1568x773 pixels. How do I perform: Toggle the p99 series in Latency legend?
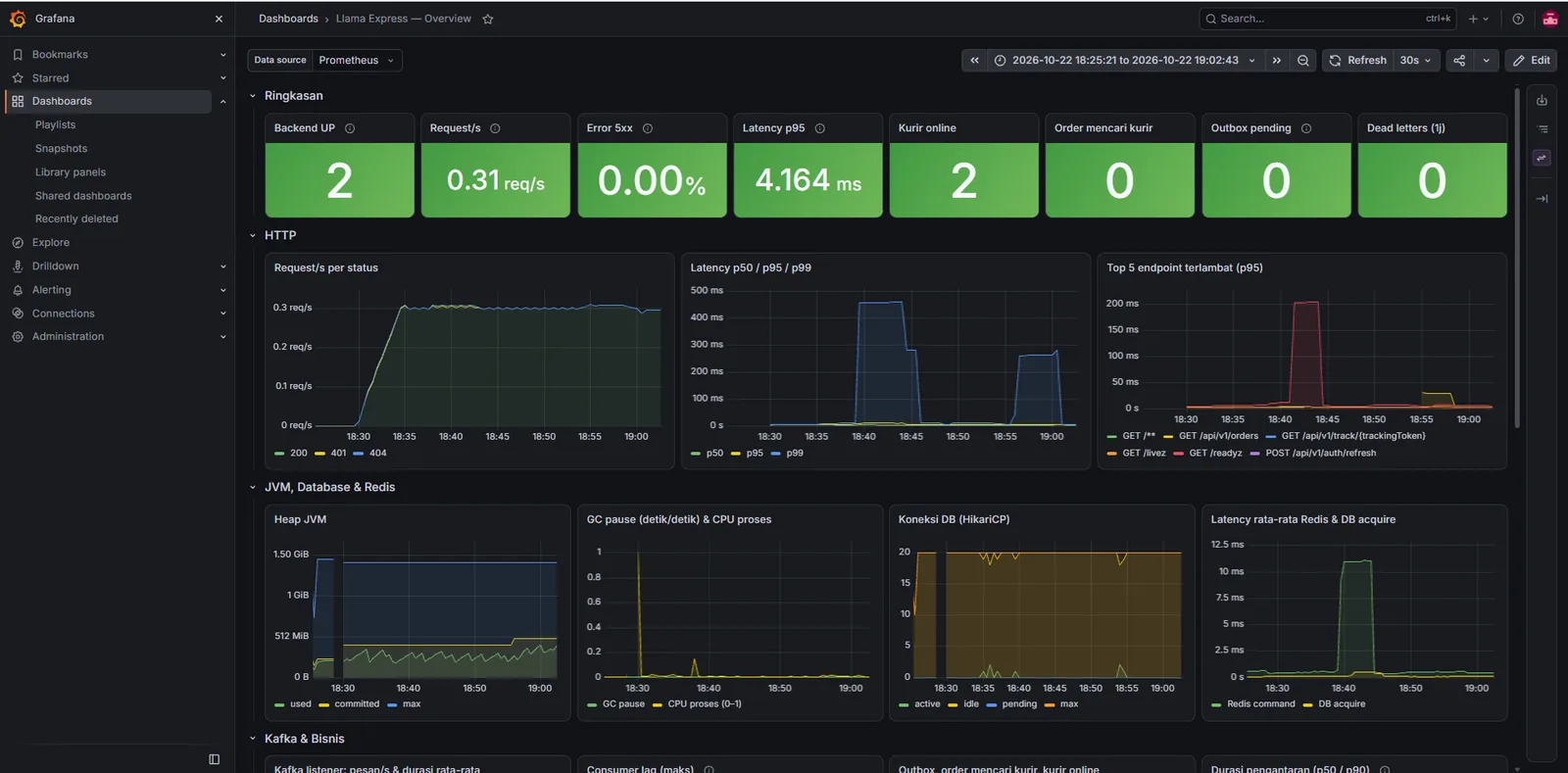pyautogui.click(x=795, y=454)
